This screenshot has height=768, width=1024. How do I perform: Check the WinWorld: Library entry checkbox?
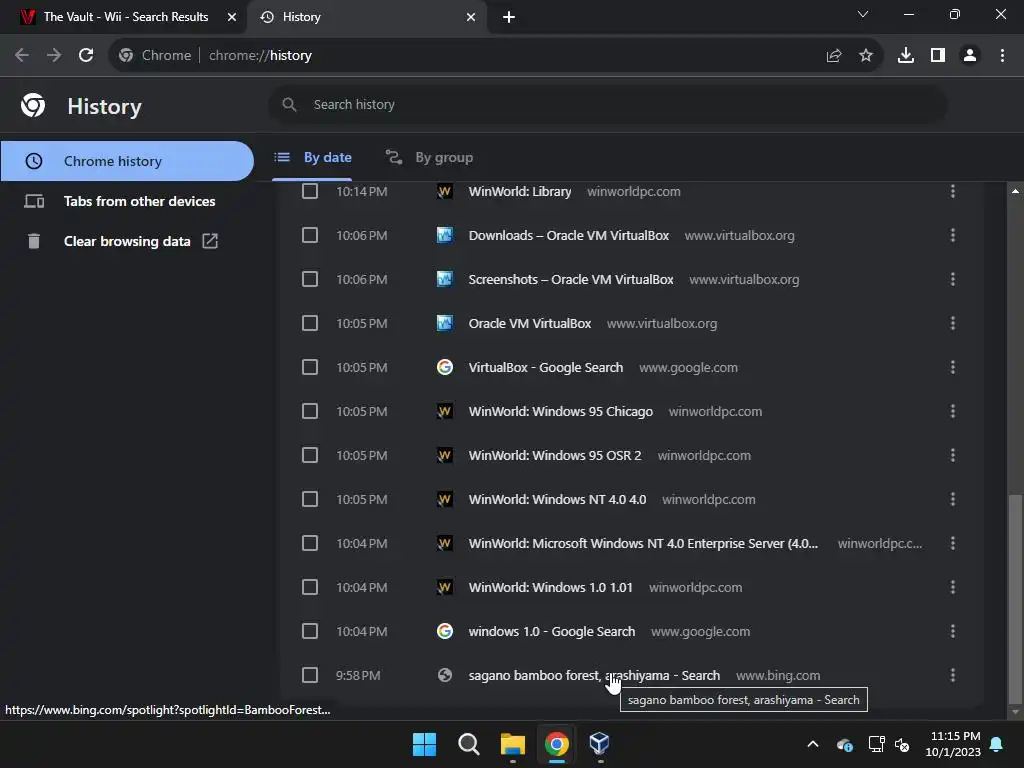(310, 191)
